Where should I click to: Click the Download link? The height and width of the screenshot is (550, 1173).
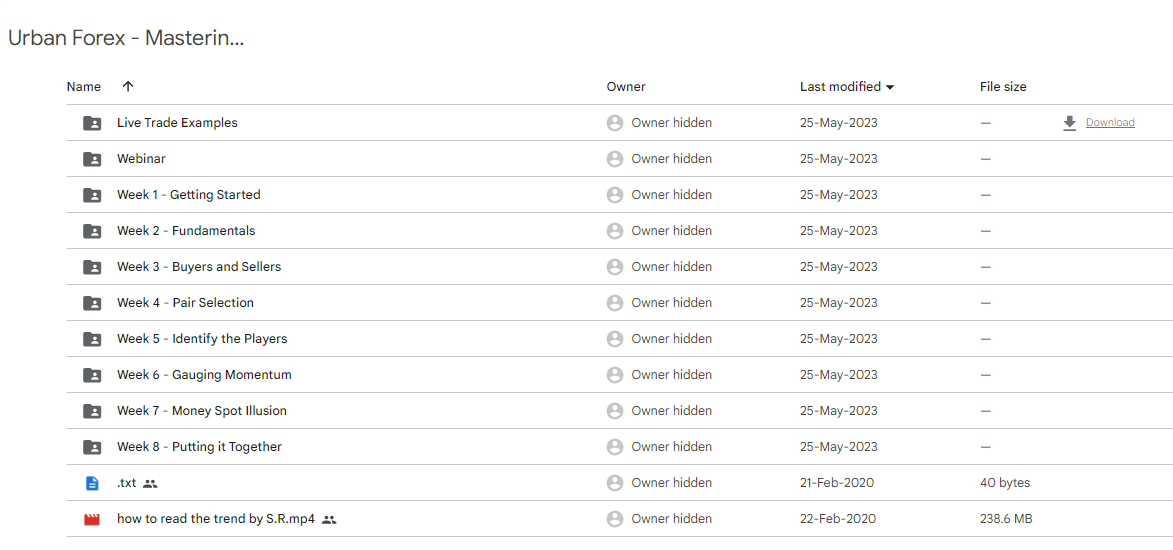pyautogui.click(x=1110, y=123)
